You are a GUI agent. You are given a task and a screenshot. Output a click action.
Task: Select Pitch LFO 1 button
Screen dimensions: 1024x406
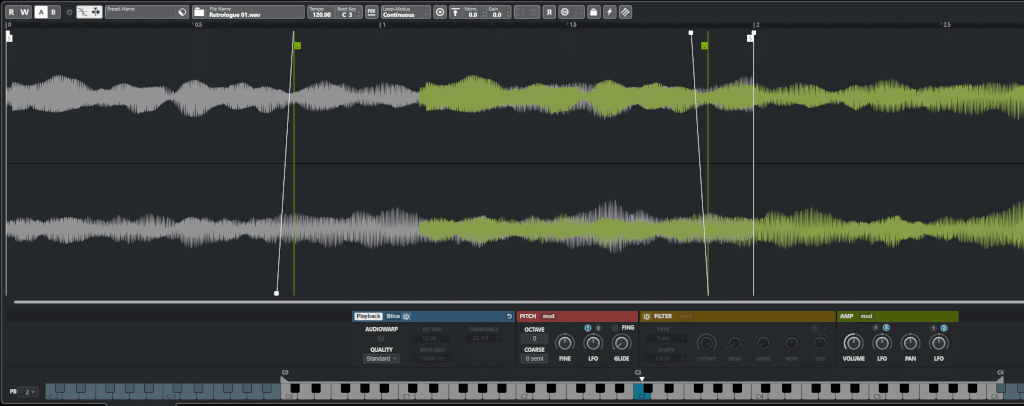tap(588, 328)
